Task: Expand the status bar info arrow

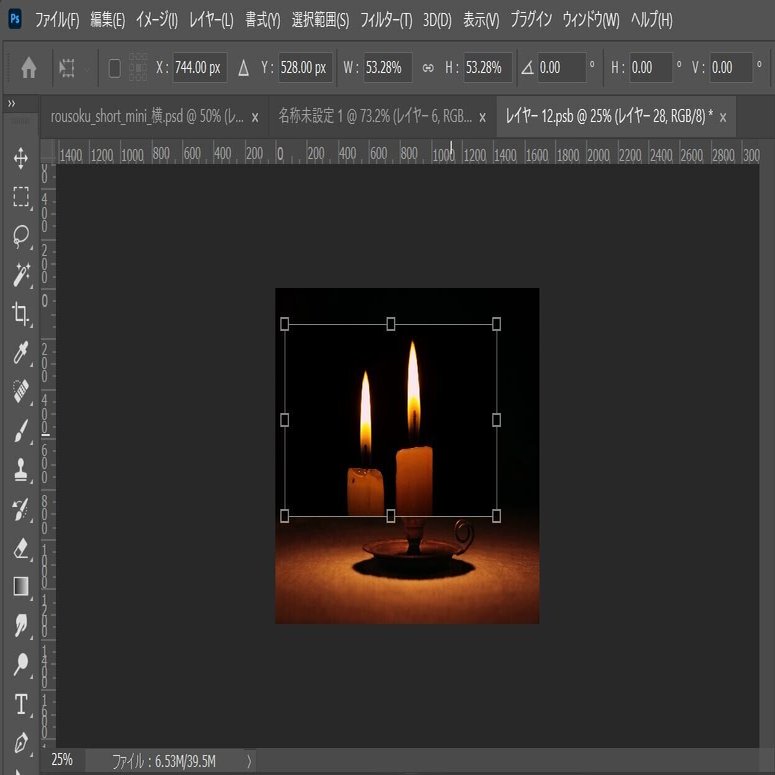Action: pos(249,761)
